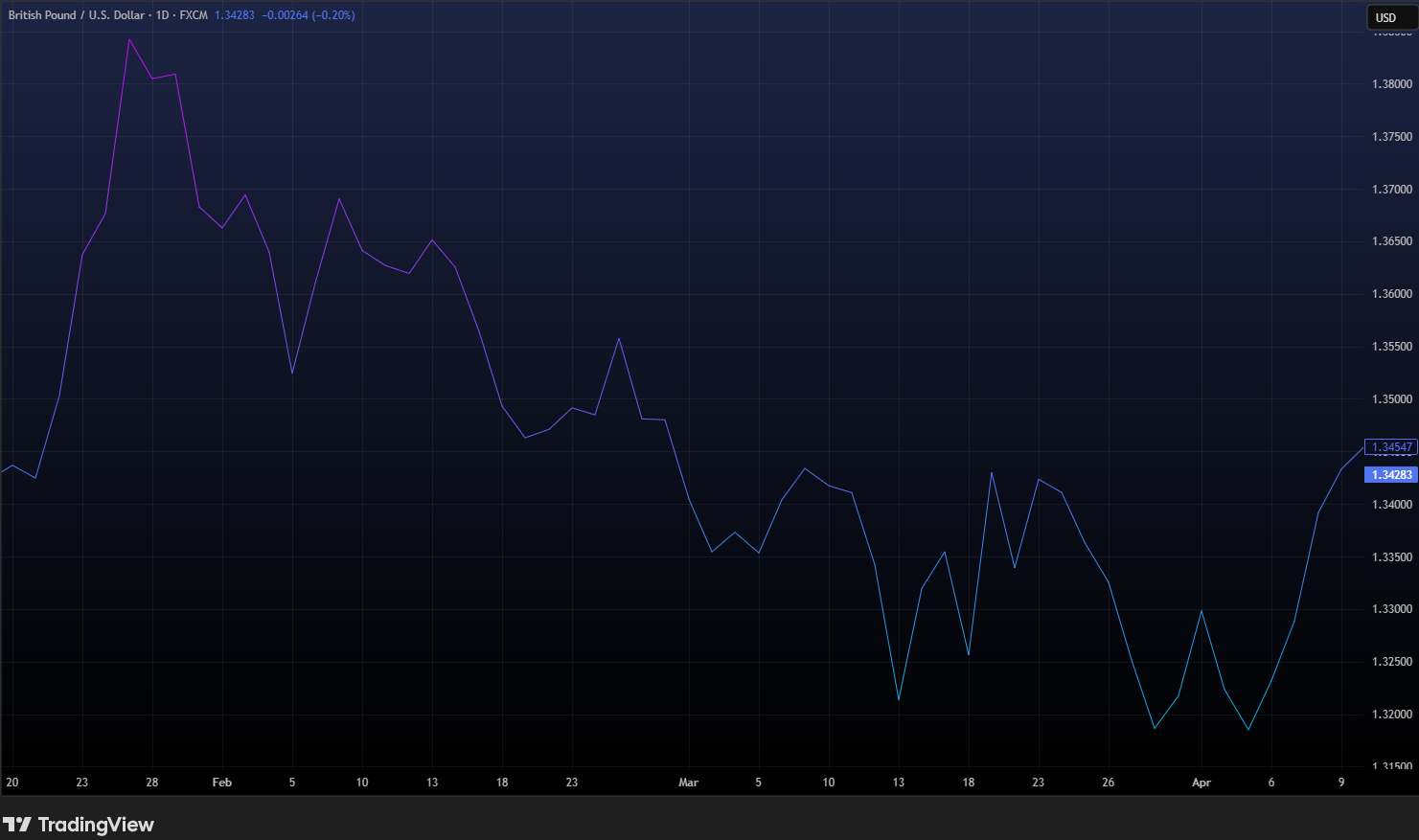Select the 28 date on time axis

152,783
